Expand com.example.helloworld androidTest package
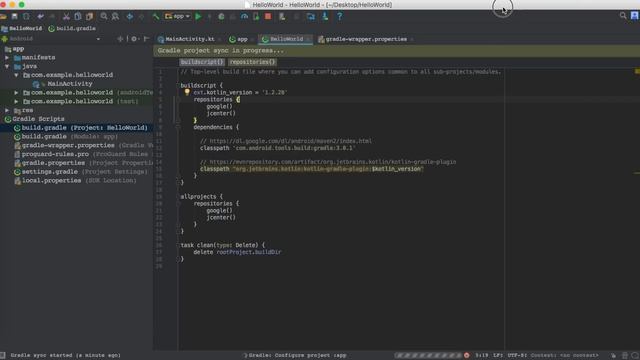The height and width of the screenshot is (360, 640). tap(16, 93)
